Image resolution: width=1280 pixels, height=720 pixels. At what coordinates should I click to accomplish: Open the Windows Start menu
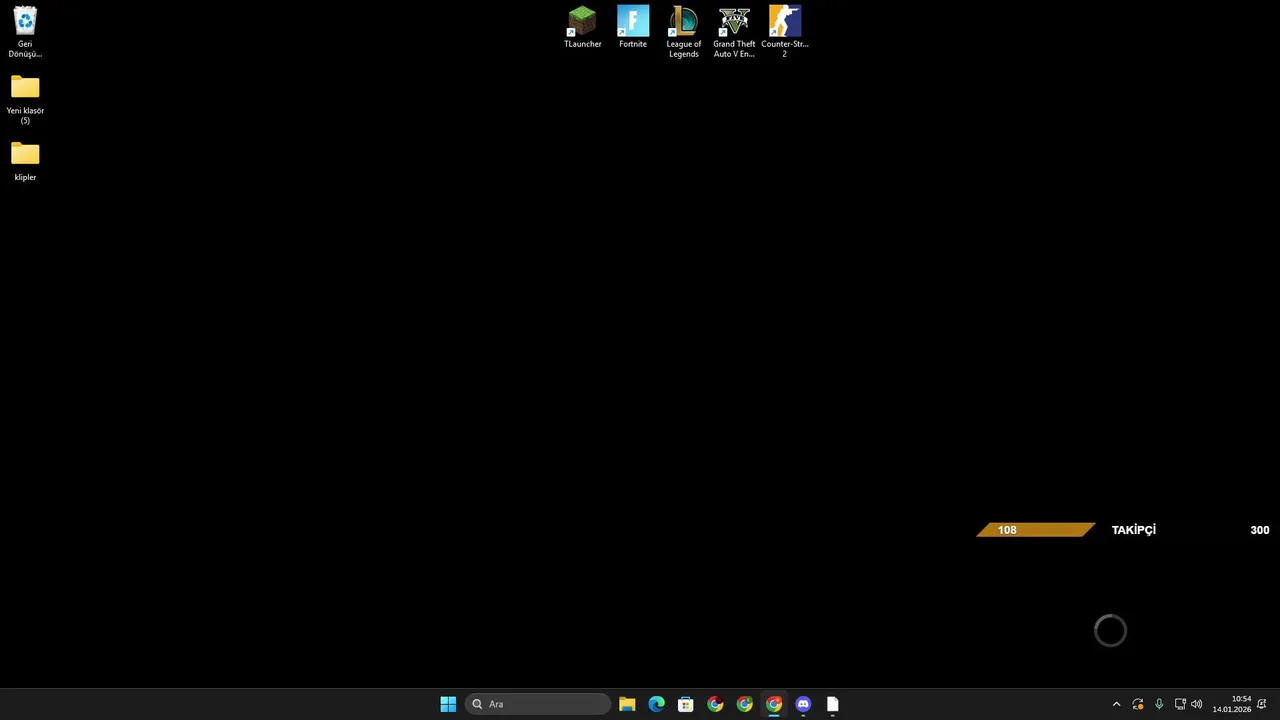pyautogui.click(x=448, y=704)
